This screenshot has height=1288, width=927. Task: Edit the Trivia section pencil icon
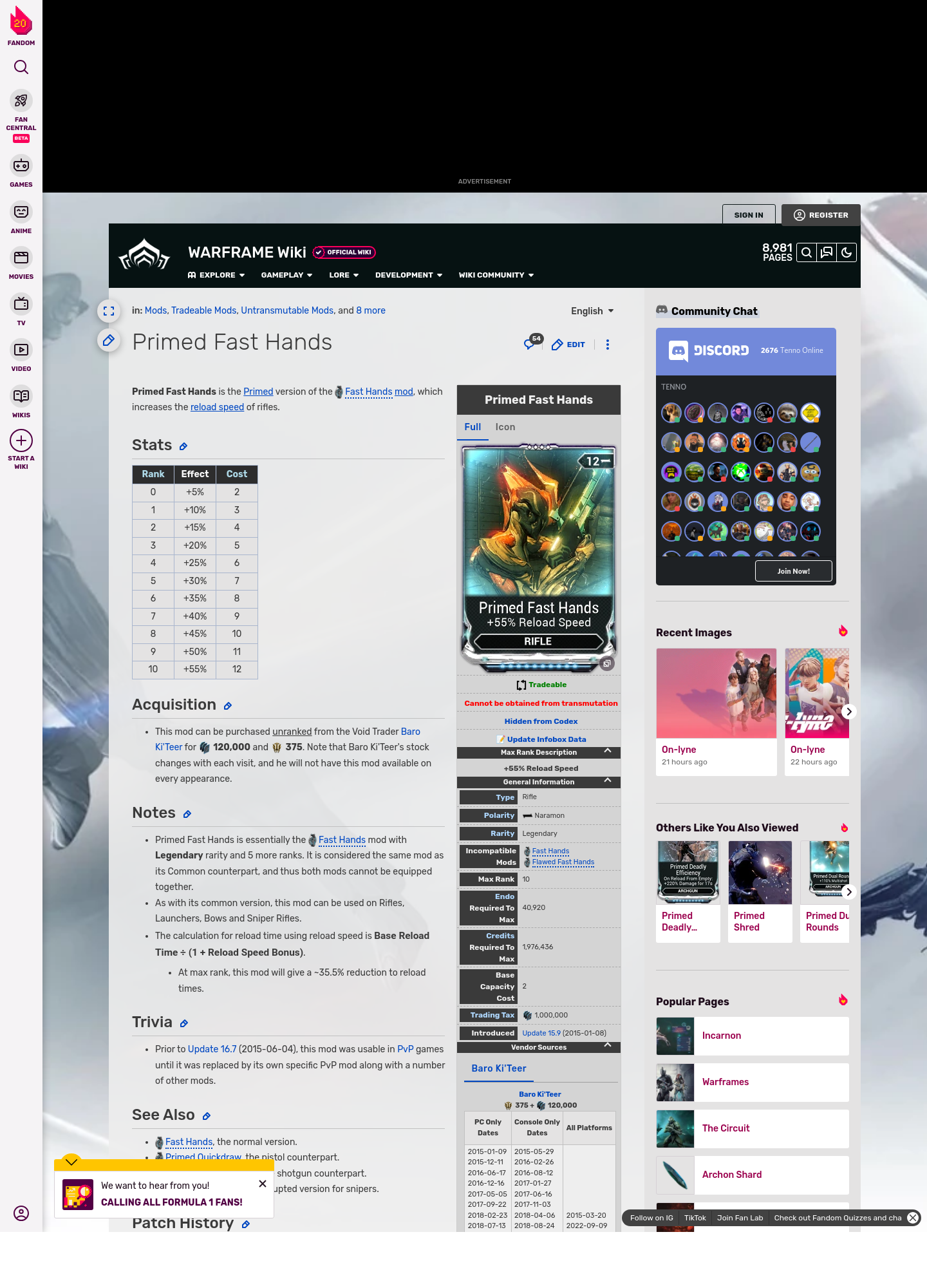[x=184, y=1023]
